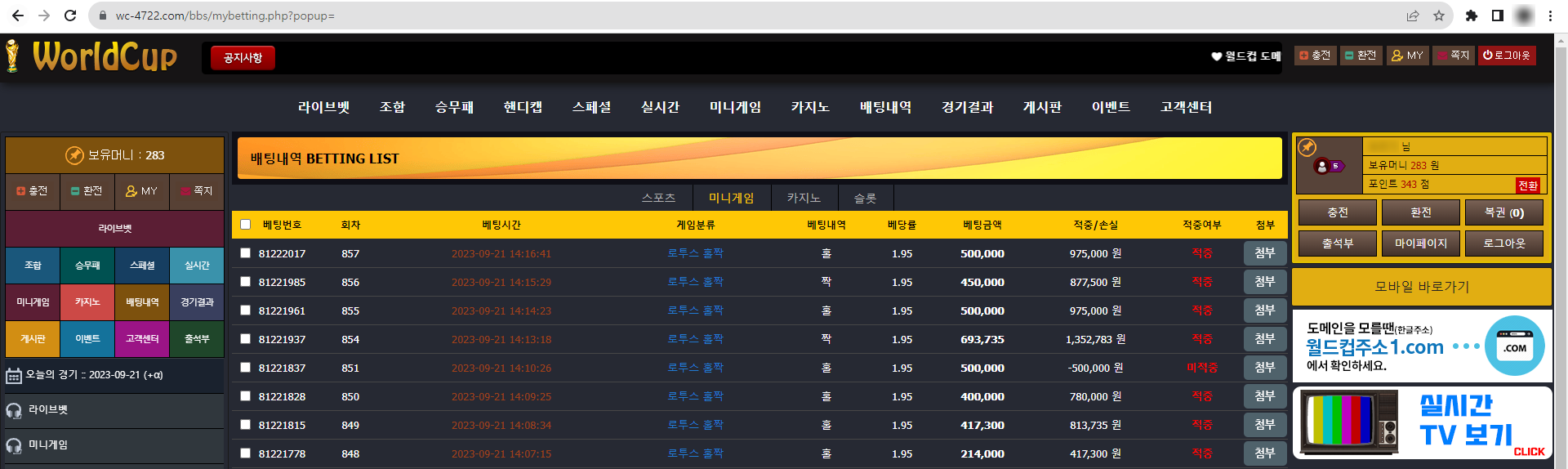Check the box for bet 81221815

pos(246,425)
